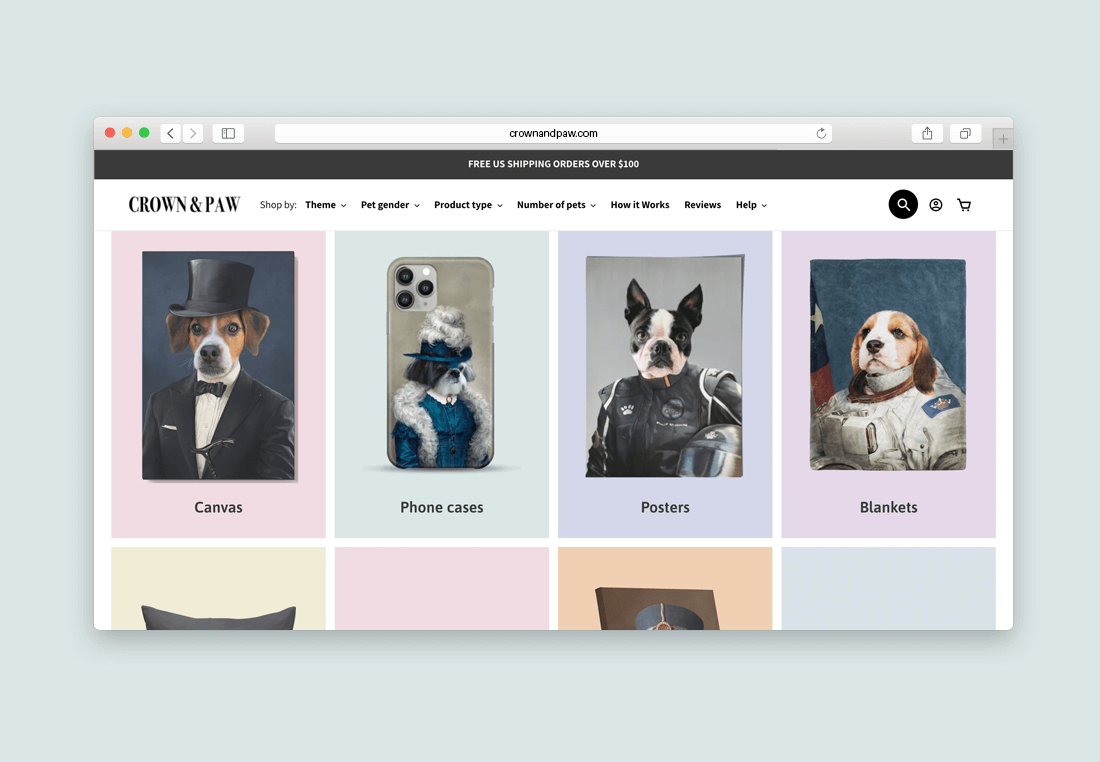Image resolution: width=1100 pixels, height=762 pixels.
Task: Open the Number of pets dropdown
Action: (x=556, y=205)
